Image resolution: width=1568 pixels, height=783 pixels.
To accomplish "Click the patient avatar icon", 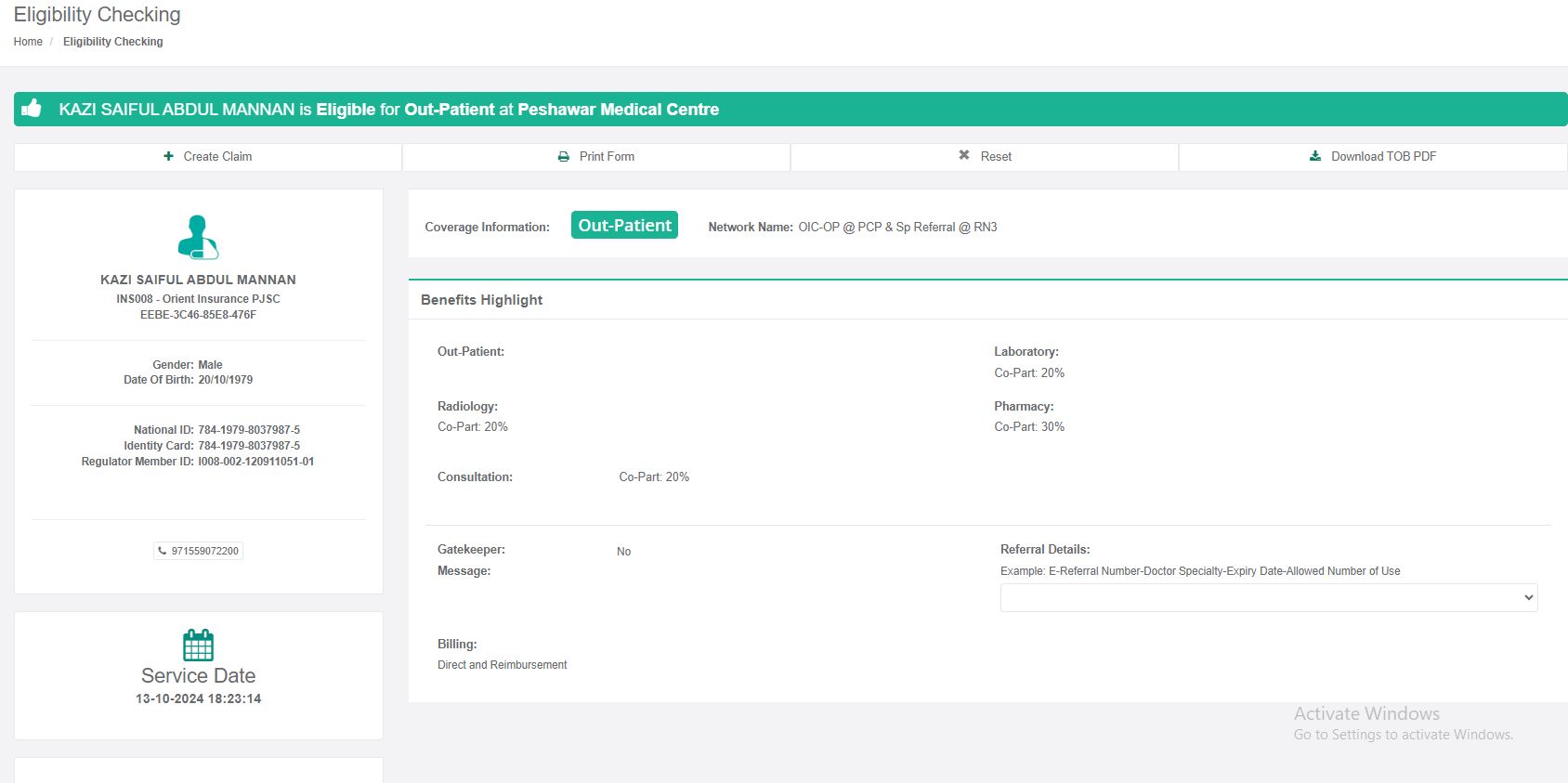I will pyautogui.click(x=198, y=238).
